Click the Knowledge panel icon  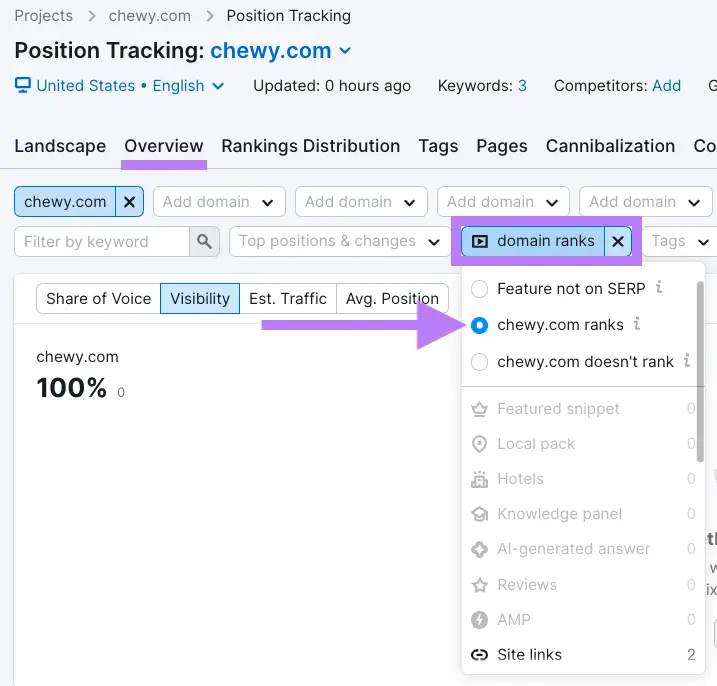coord(479,514)
